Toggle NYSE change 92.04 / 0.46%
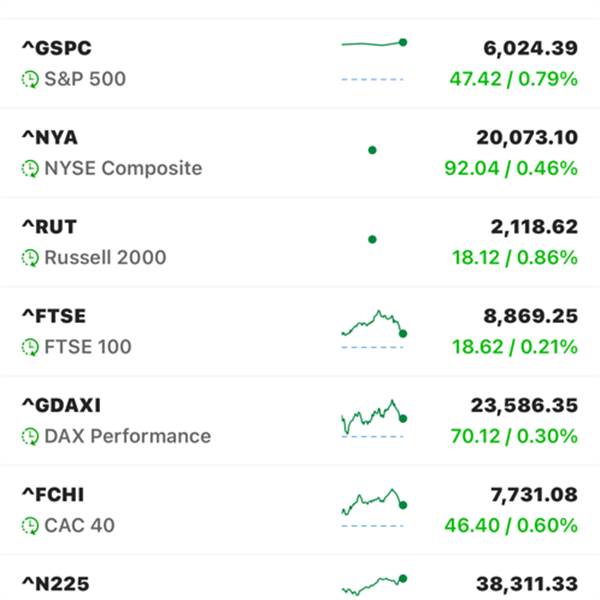Image resolution: width=600 pixels, height=600 pixels. (511, 169)
